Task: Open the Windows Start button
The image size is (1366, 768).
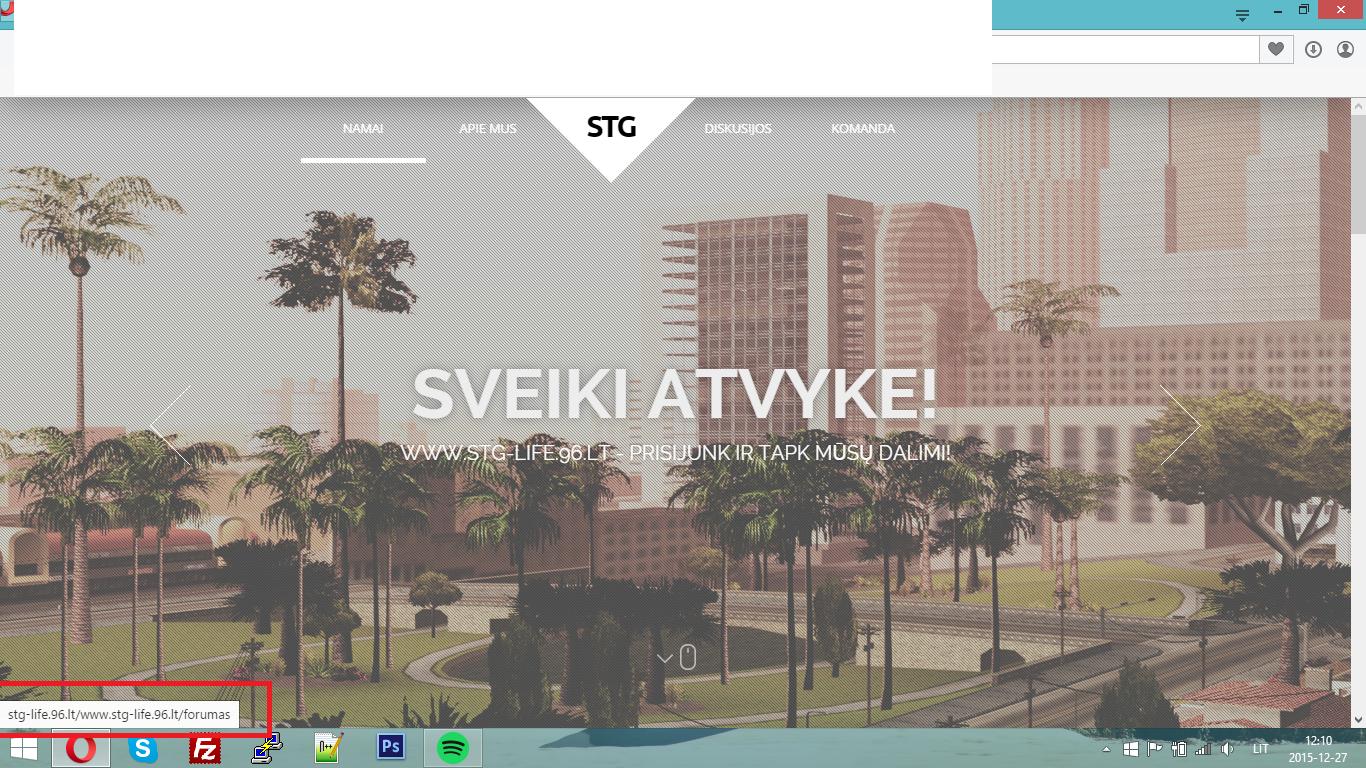Action: point(24,748)
